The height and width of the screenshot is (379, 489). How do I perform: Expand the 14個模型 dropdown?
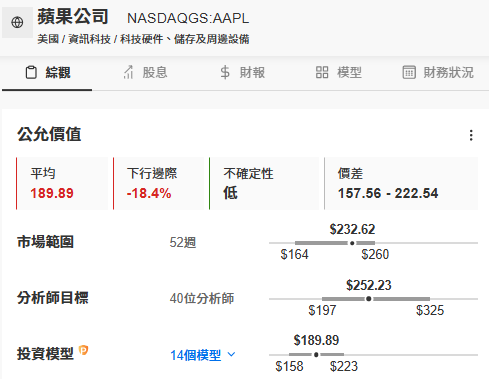[203, 355]
